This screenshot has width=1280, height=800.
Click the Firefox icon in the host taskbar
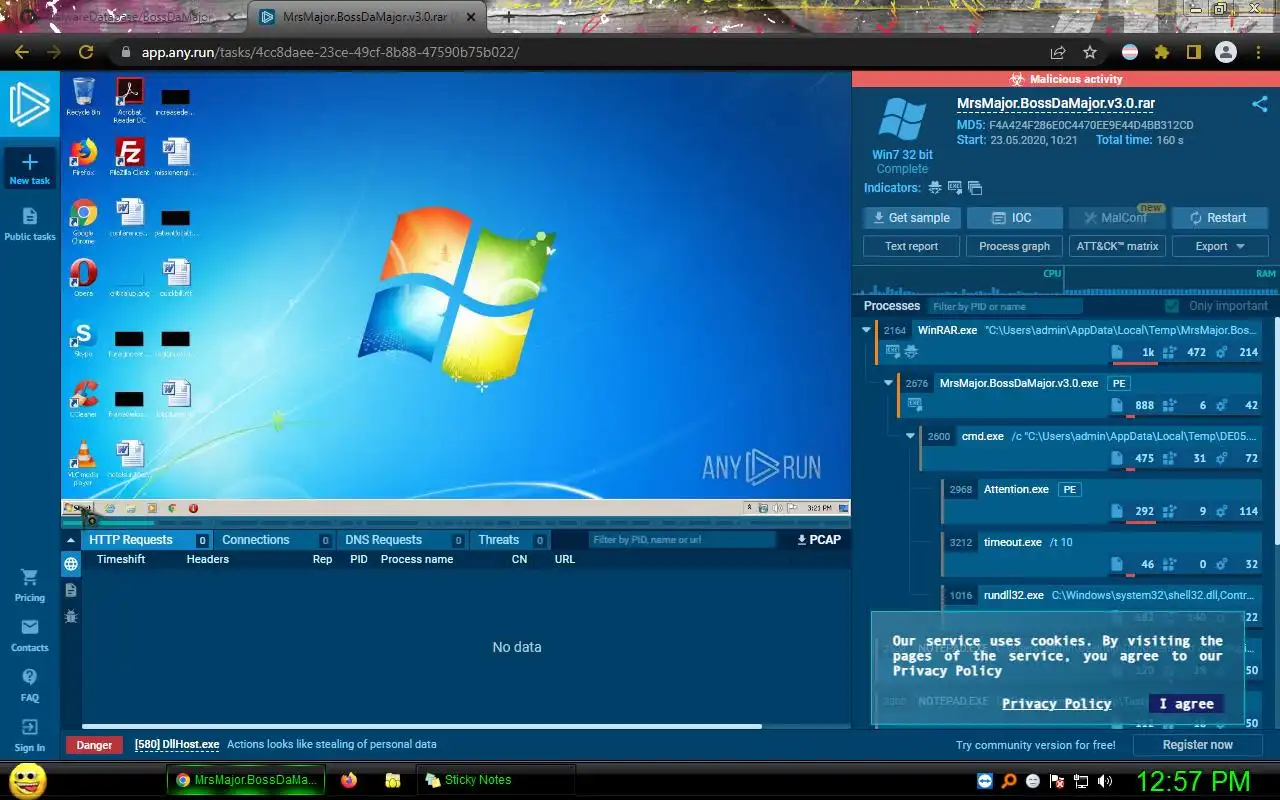point(348,780)
